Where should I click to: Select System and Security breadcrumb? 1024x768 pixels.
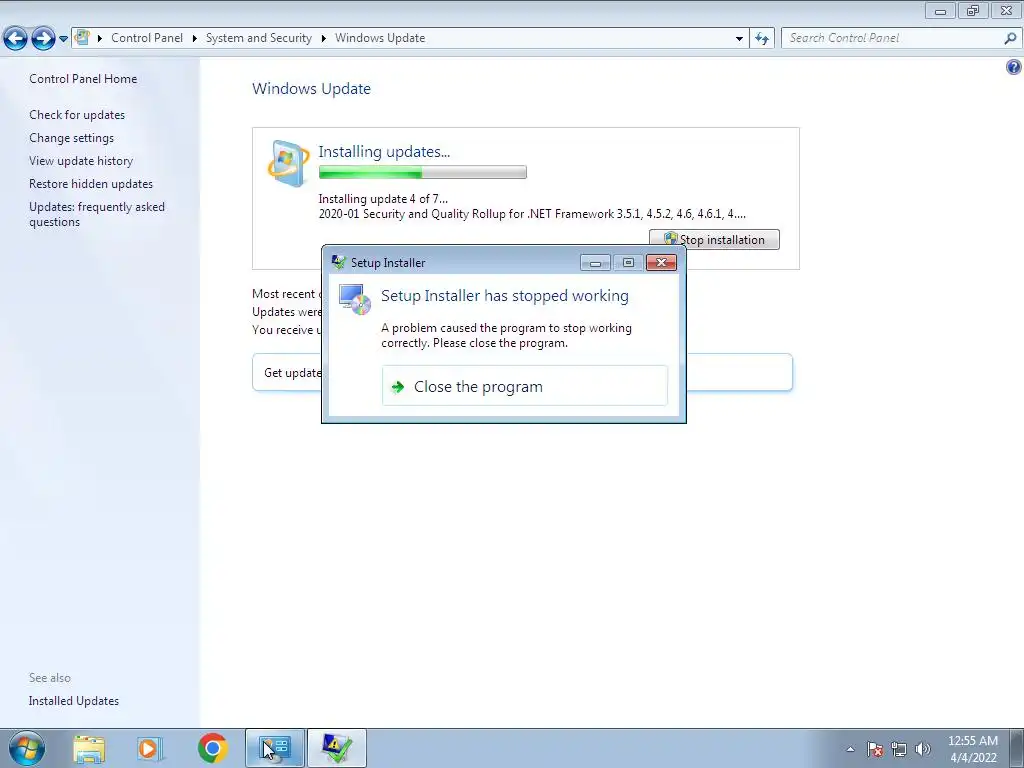259,38
